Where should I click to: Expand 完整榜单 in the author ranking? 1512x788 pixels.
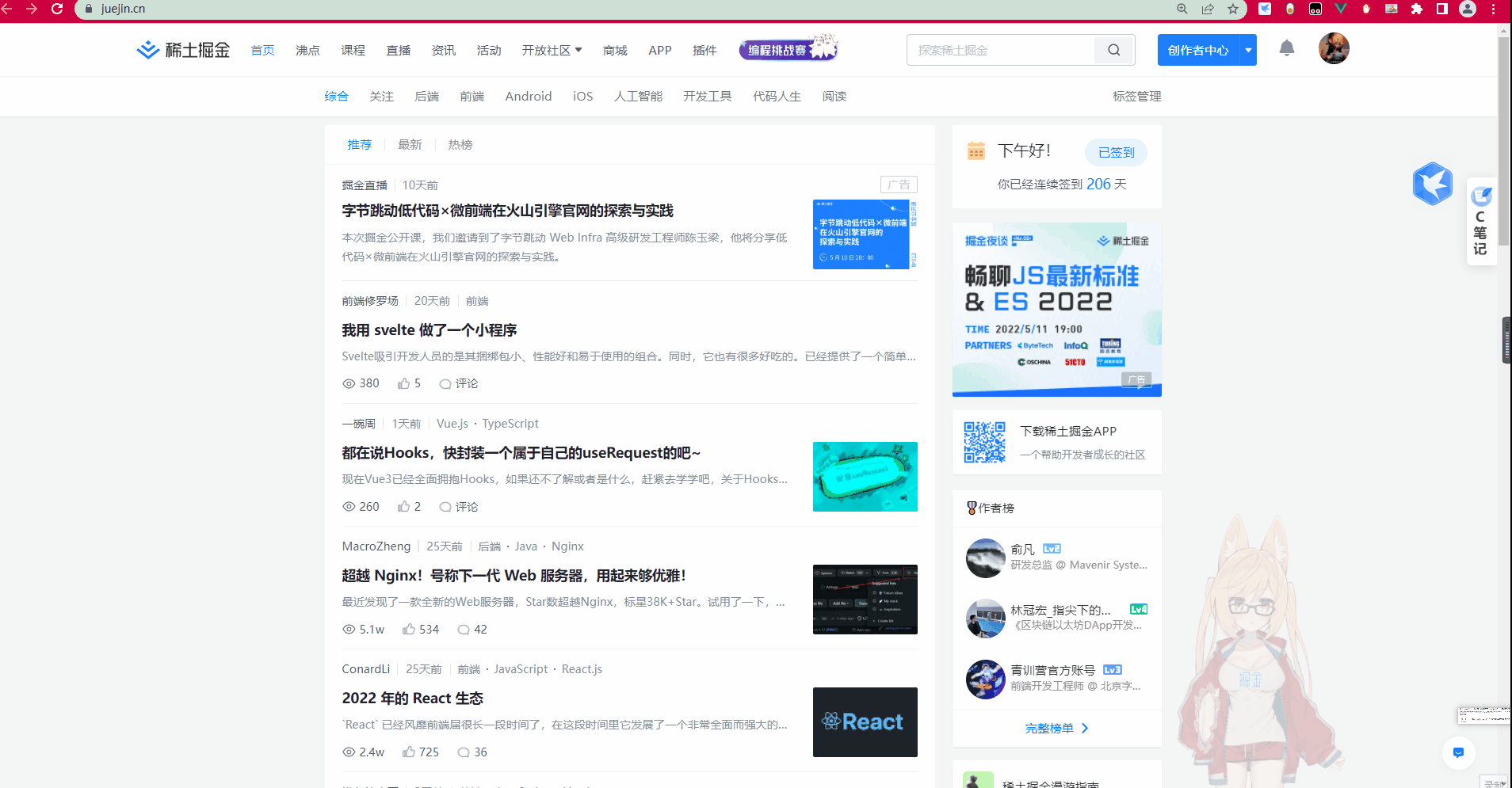(1056, 728)
